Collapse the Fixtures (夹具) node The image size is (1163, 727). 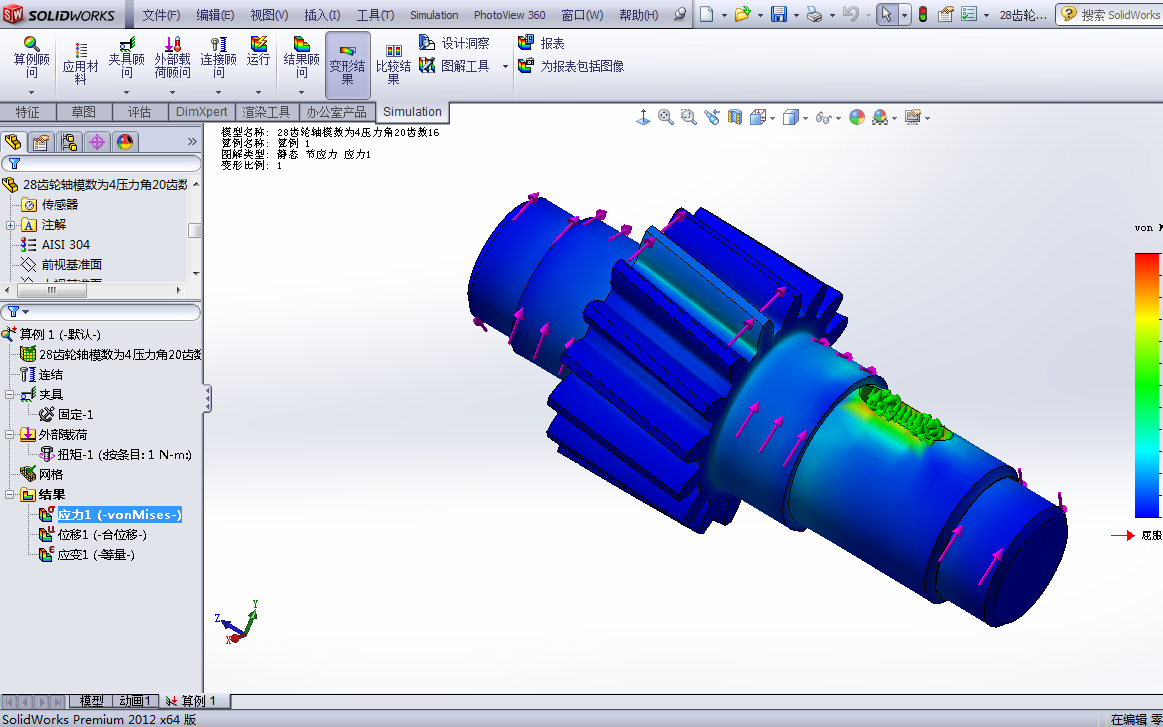point(10,395)
